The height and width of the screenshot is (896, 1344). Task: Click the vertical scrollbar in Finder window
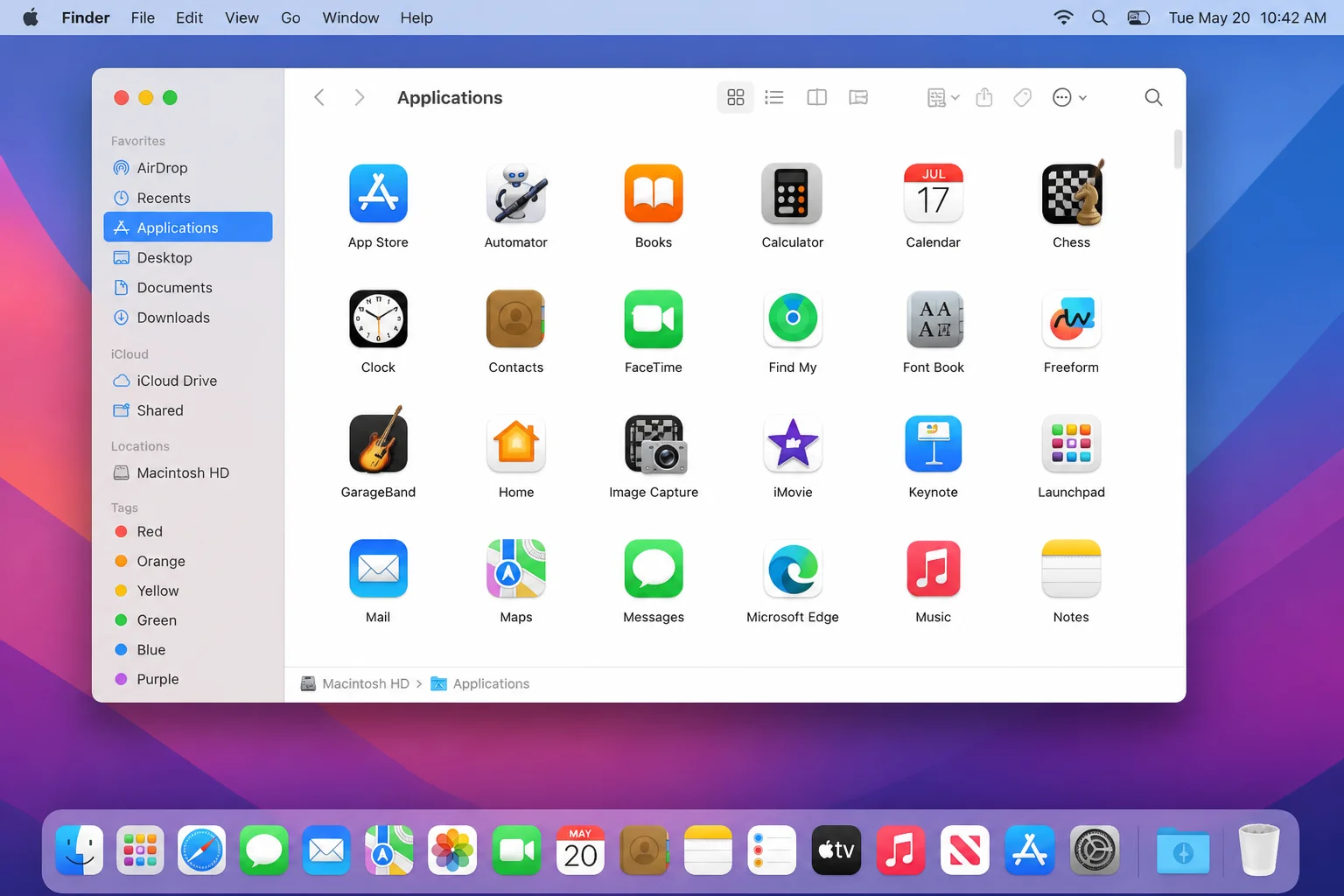[1178, 149]
